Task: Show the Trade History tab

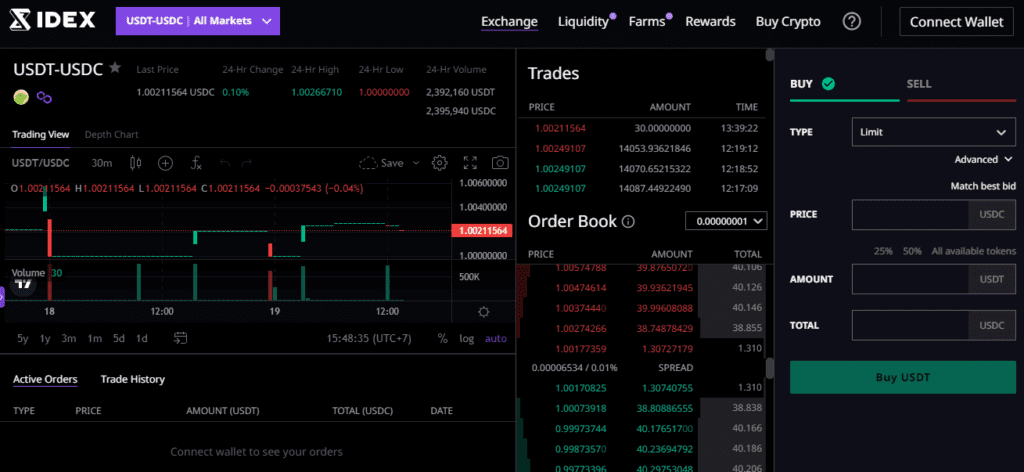Action: pos(133,379)
